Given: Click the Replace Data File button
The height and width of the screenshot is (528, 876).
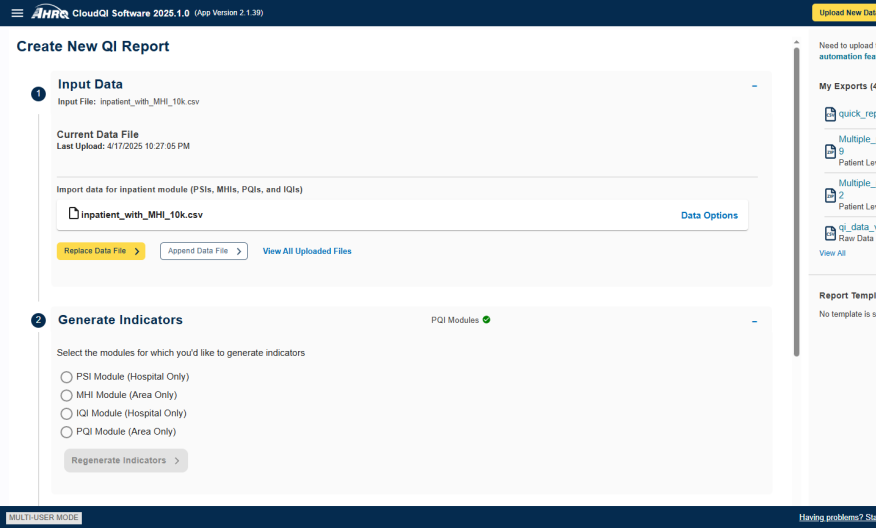Looking at the screenshot, I should coord(101,251).
